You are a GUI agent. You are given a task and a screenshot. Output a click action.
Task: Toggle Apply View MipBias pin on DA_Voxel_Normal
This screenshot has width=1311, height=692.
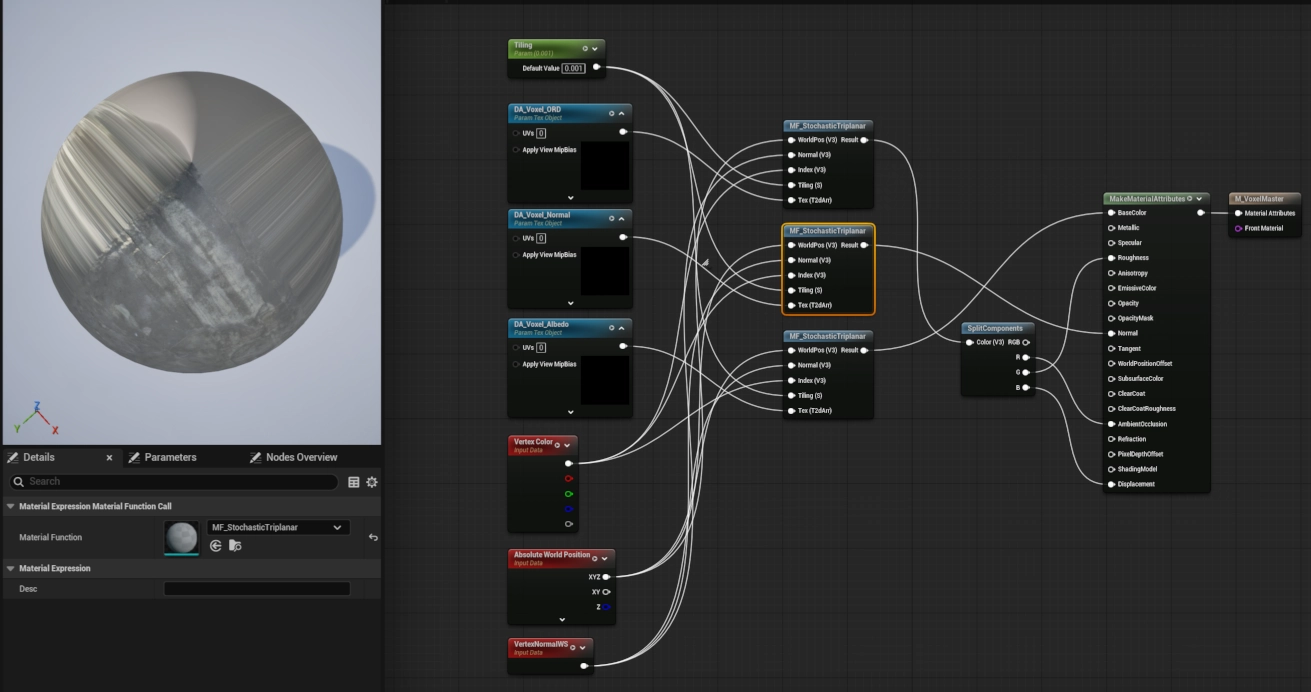click(516, 255)
